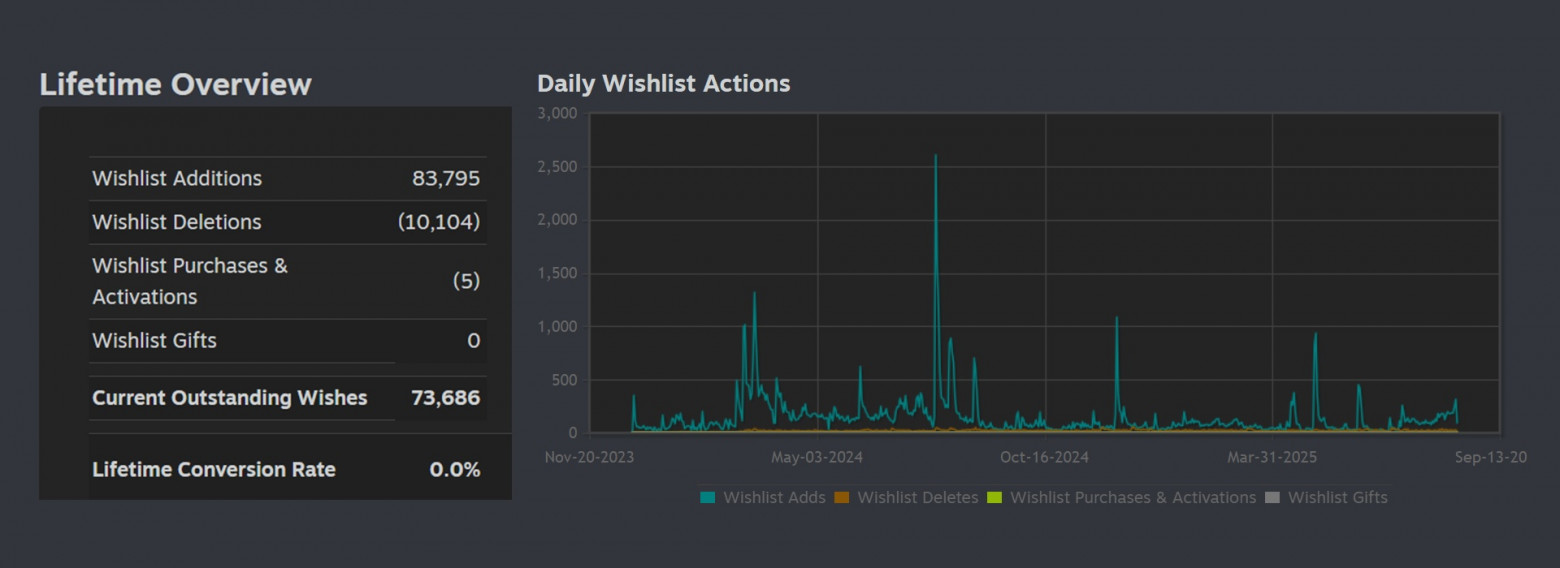Toggle Wishlist Purchases & Activations legend entry
The width and height of the screenshot is (1560, 568).
(x=1121, y=497)
